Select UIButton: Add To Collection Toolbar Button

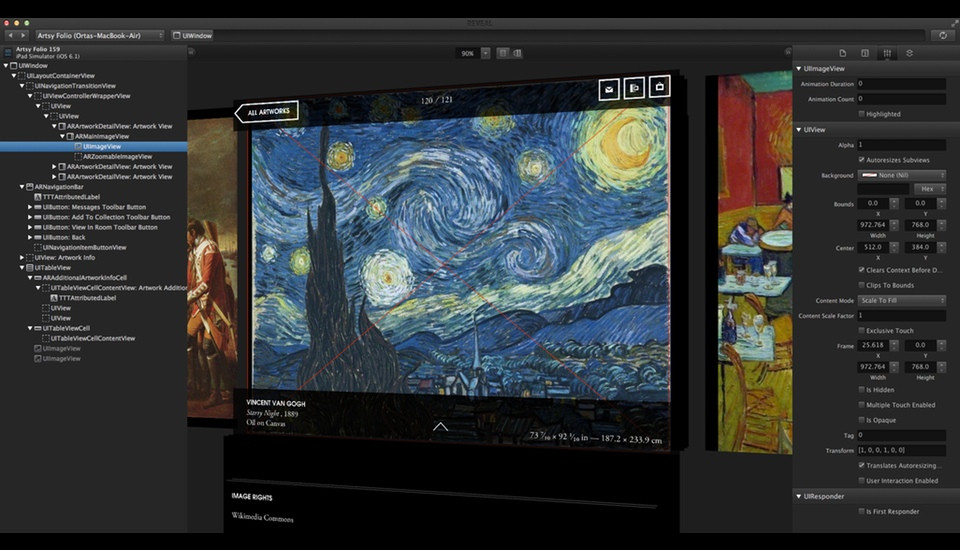94,217
